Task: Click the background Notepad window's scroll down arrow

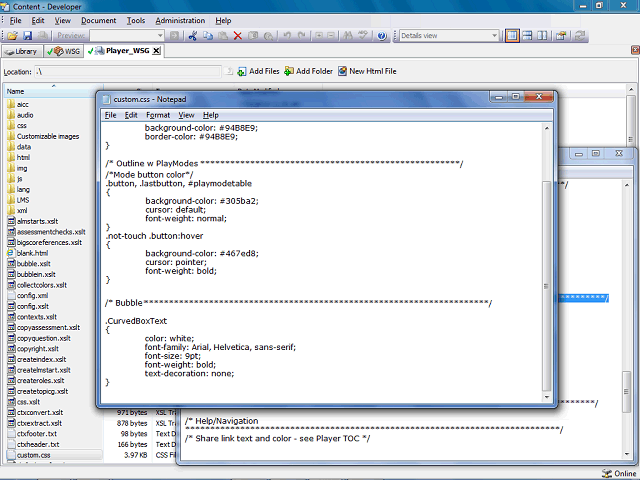Action: click(627, 454)
